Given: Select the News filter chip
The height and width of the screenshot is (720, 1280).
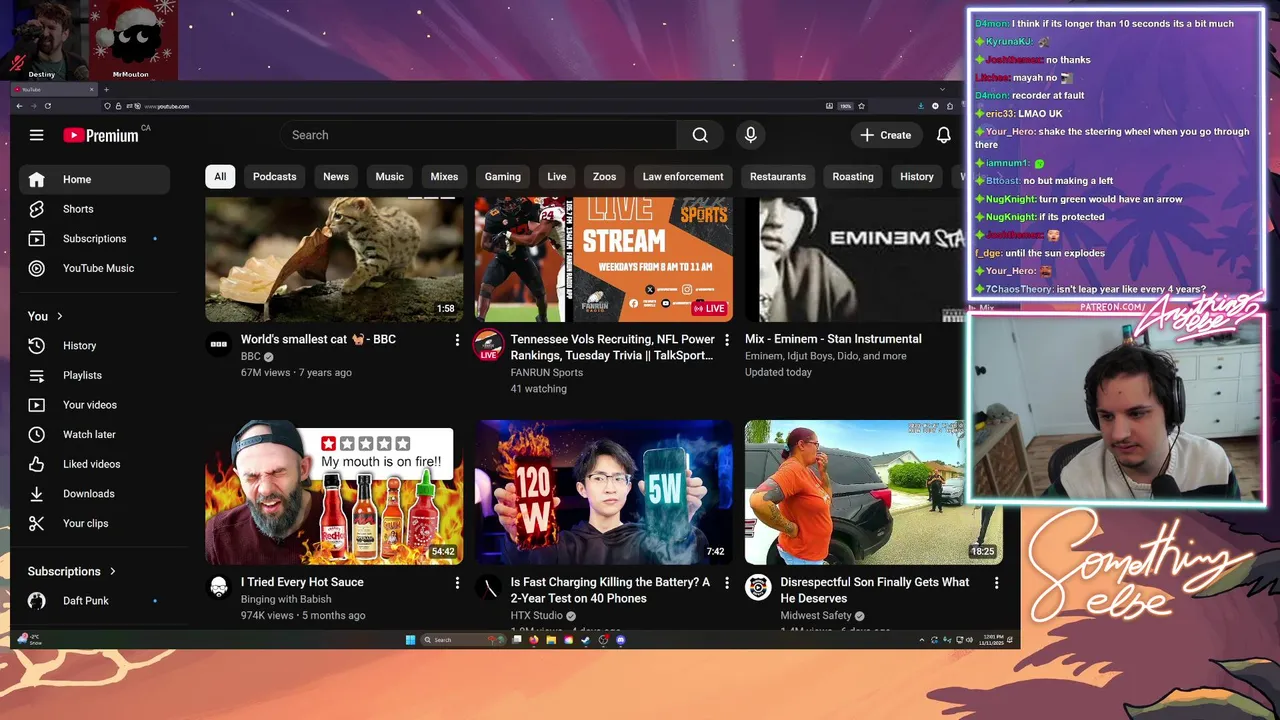Looking at the screenshot, I should (336, 177).
